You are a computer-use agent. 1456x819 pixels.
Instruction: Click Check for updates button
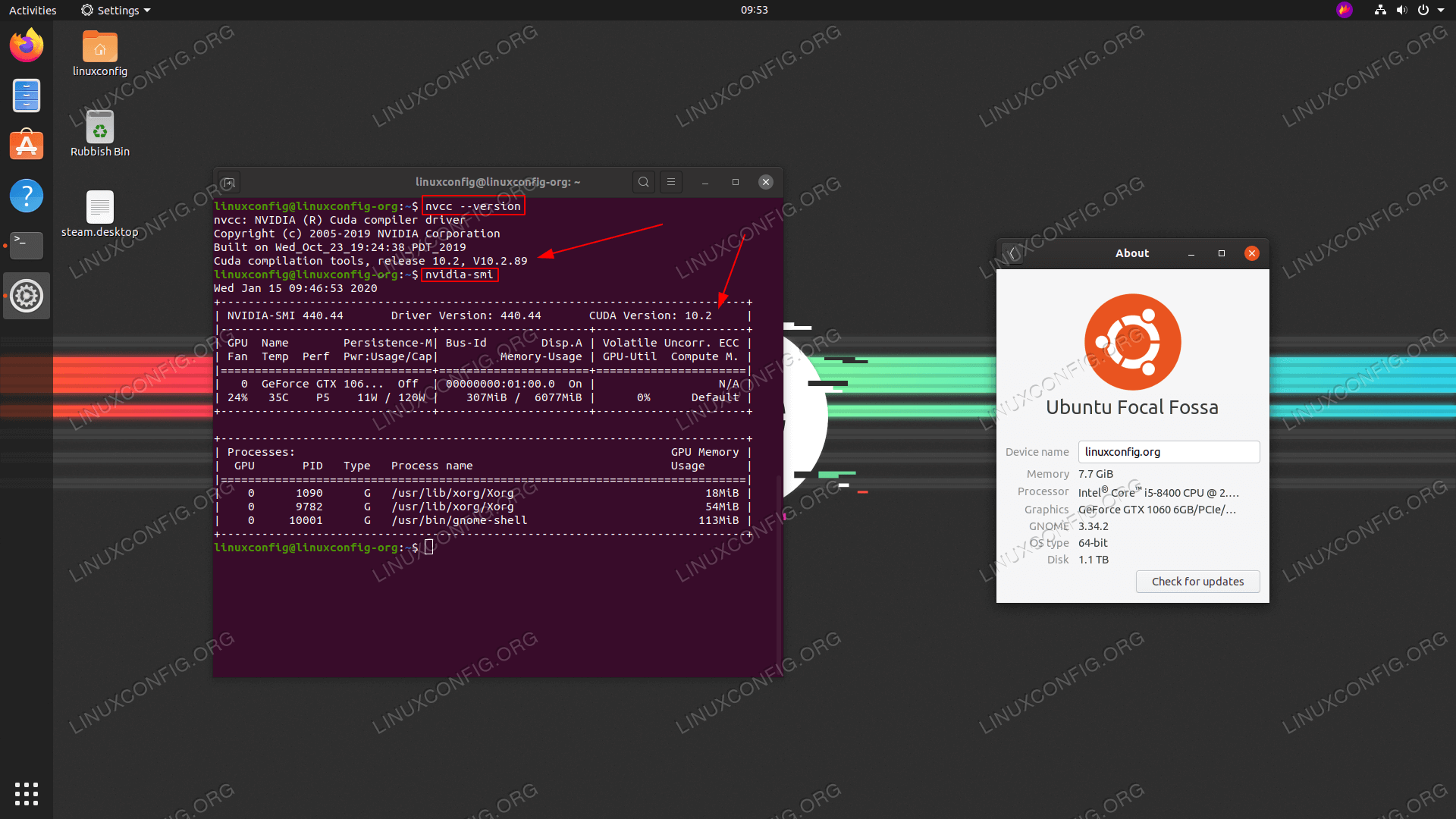1198,582
